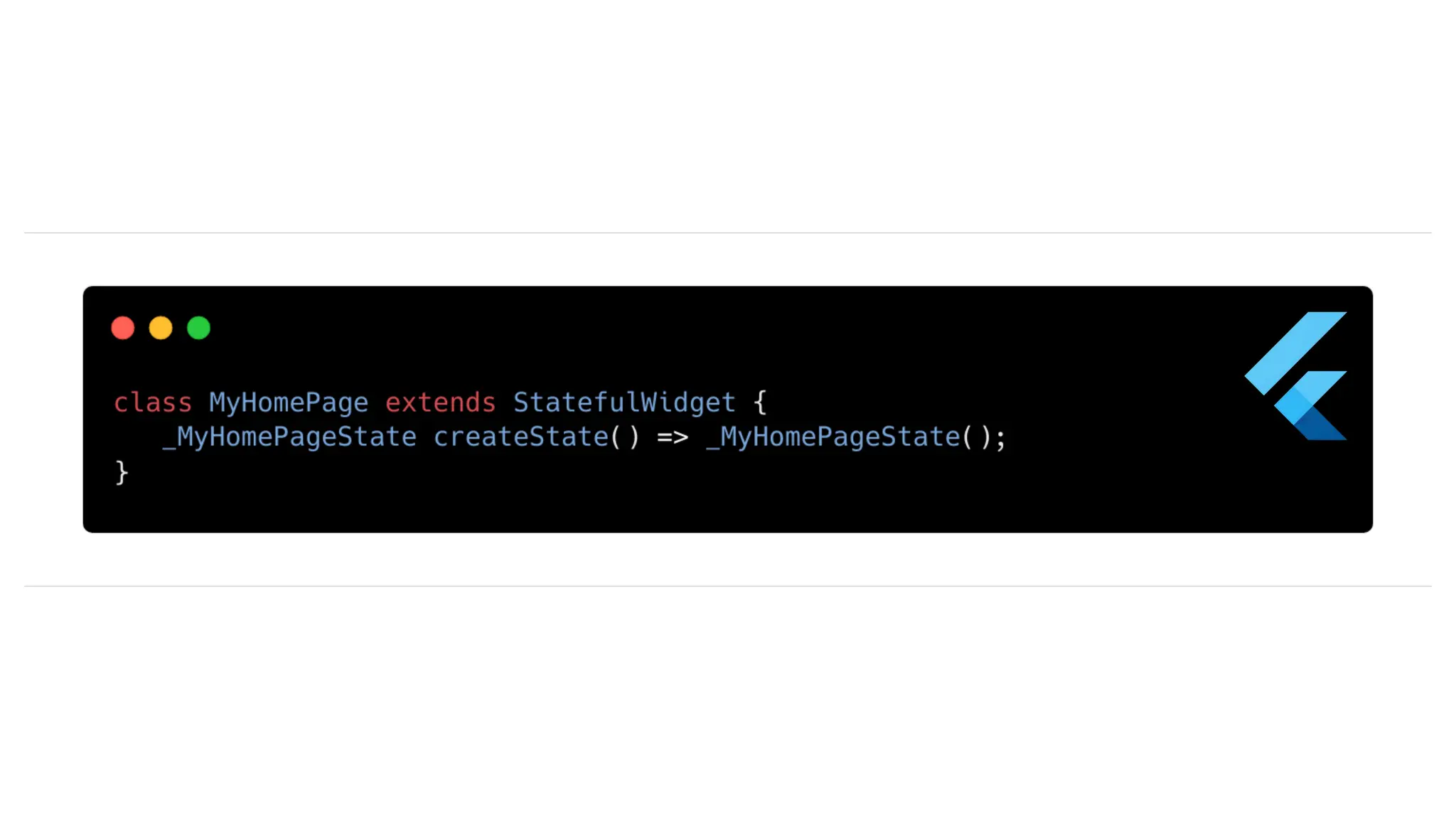Select the MyHomePage class name

coord(289,403)
